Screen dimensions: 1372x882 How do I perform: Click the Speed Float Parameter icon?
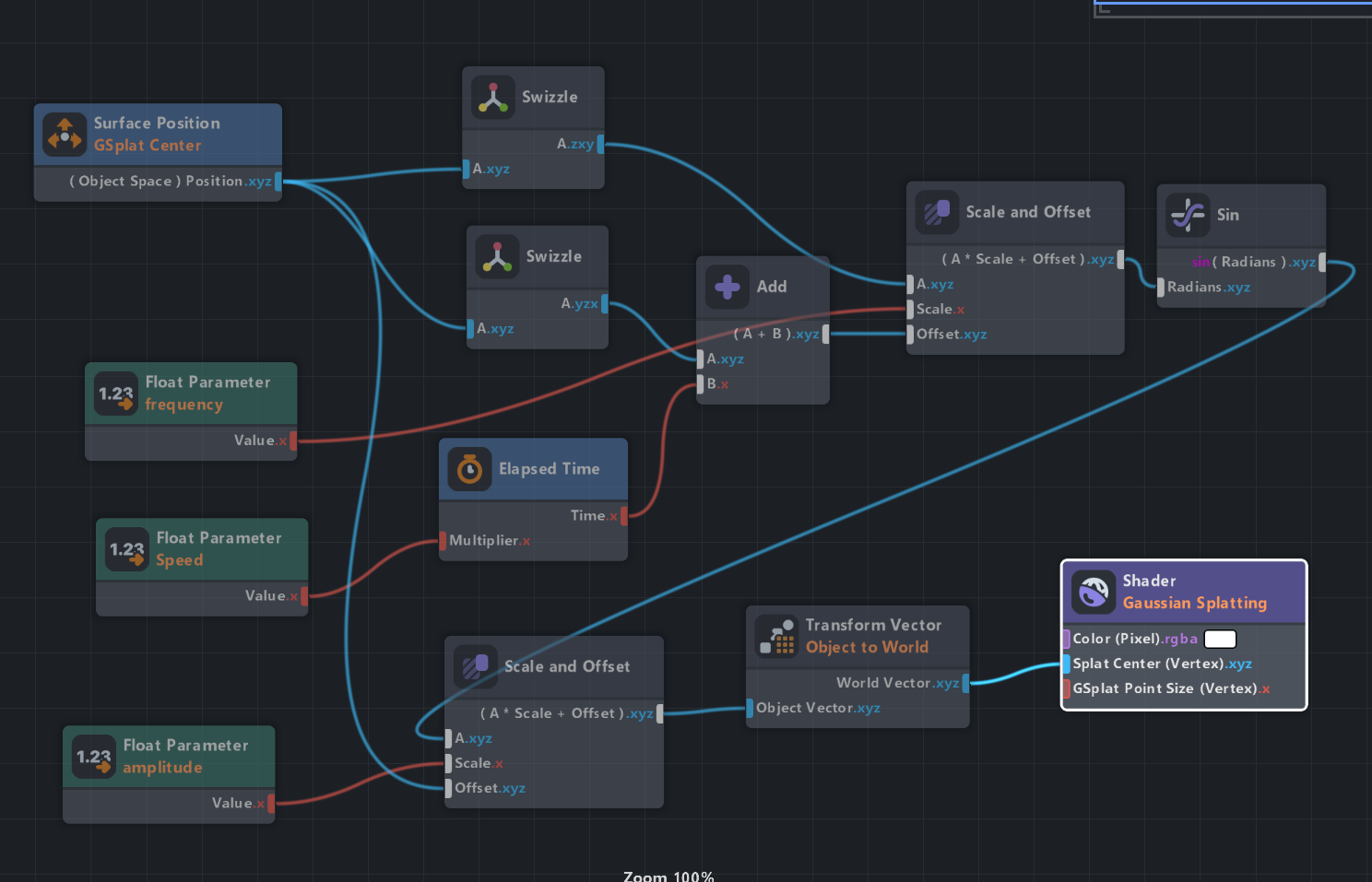[127, 549]
